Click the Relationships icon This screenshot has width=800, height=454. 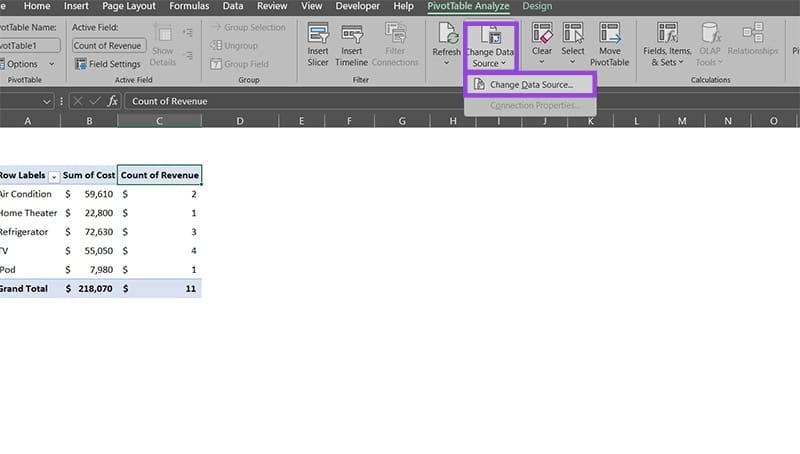coord(753,33)
